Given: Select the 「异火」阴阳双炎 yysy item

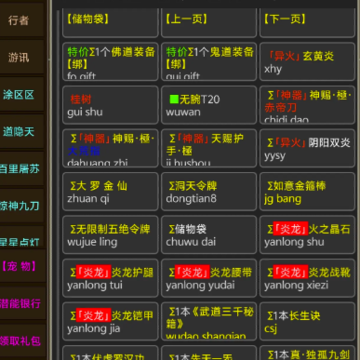Looking at the screenshot, I should click(x=307, y=148).
